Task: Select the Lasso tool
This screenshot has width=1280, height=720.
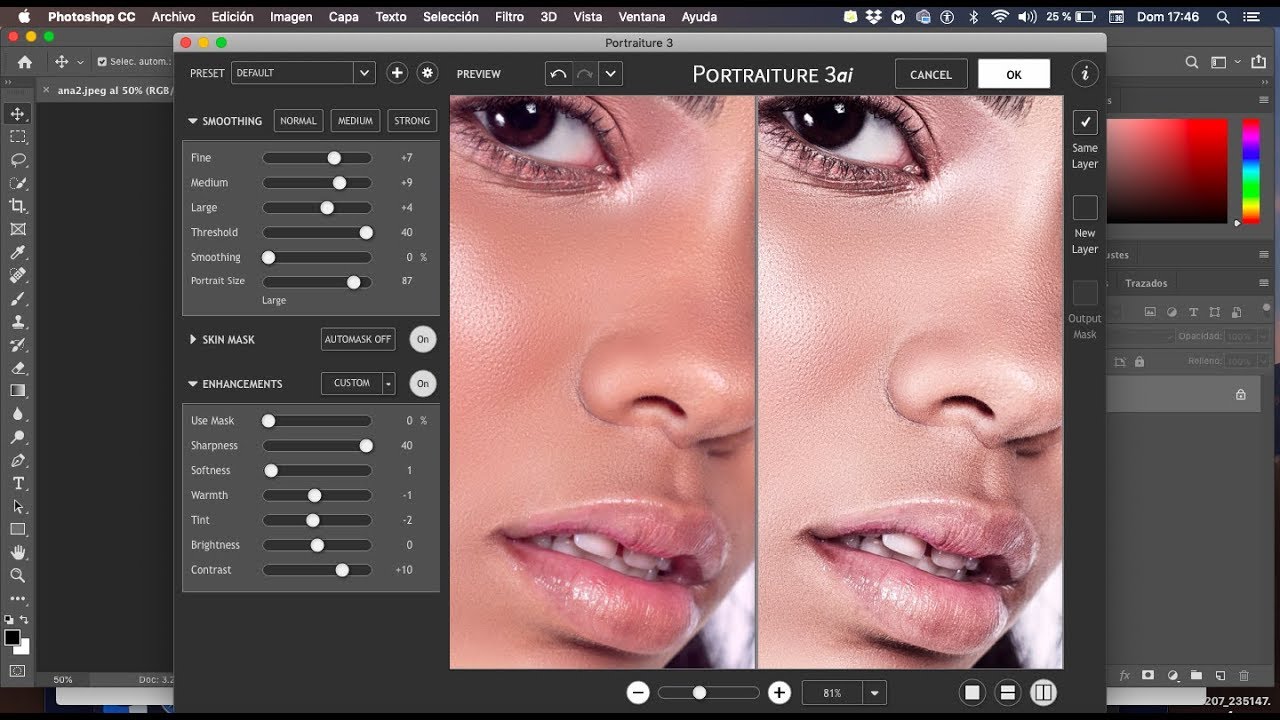Action: tap(18, 160)
